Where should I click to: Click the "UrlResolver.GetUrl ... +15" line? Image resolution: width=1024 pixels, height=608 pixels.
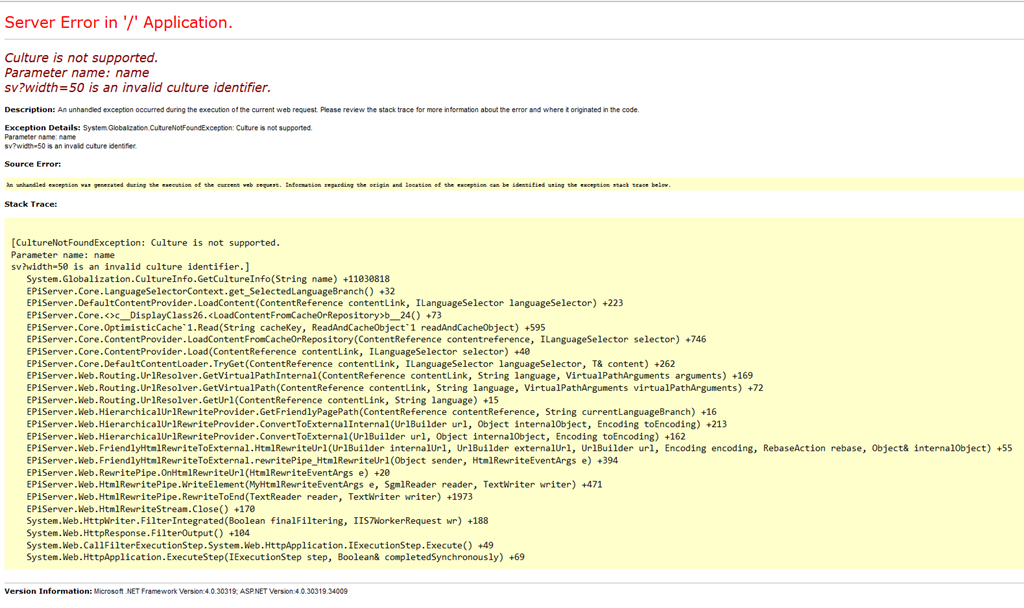263,400
